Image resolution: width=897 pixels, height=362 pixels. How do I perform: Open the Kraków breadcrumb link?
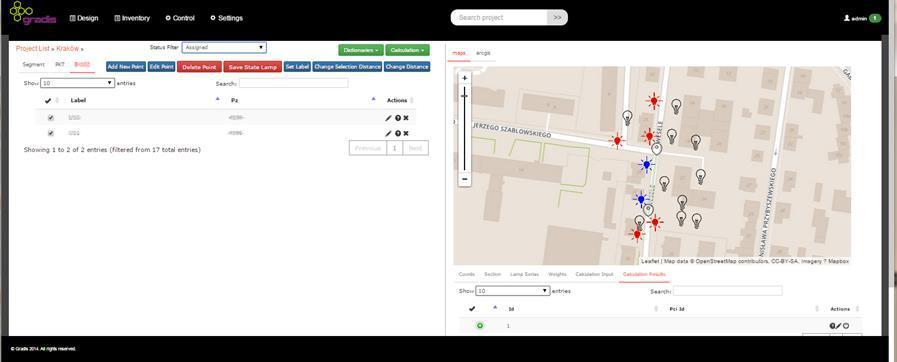click(68, 49)
